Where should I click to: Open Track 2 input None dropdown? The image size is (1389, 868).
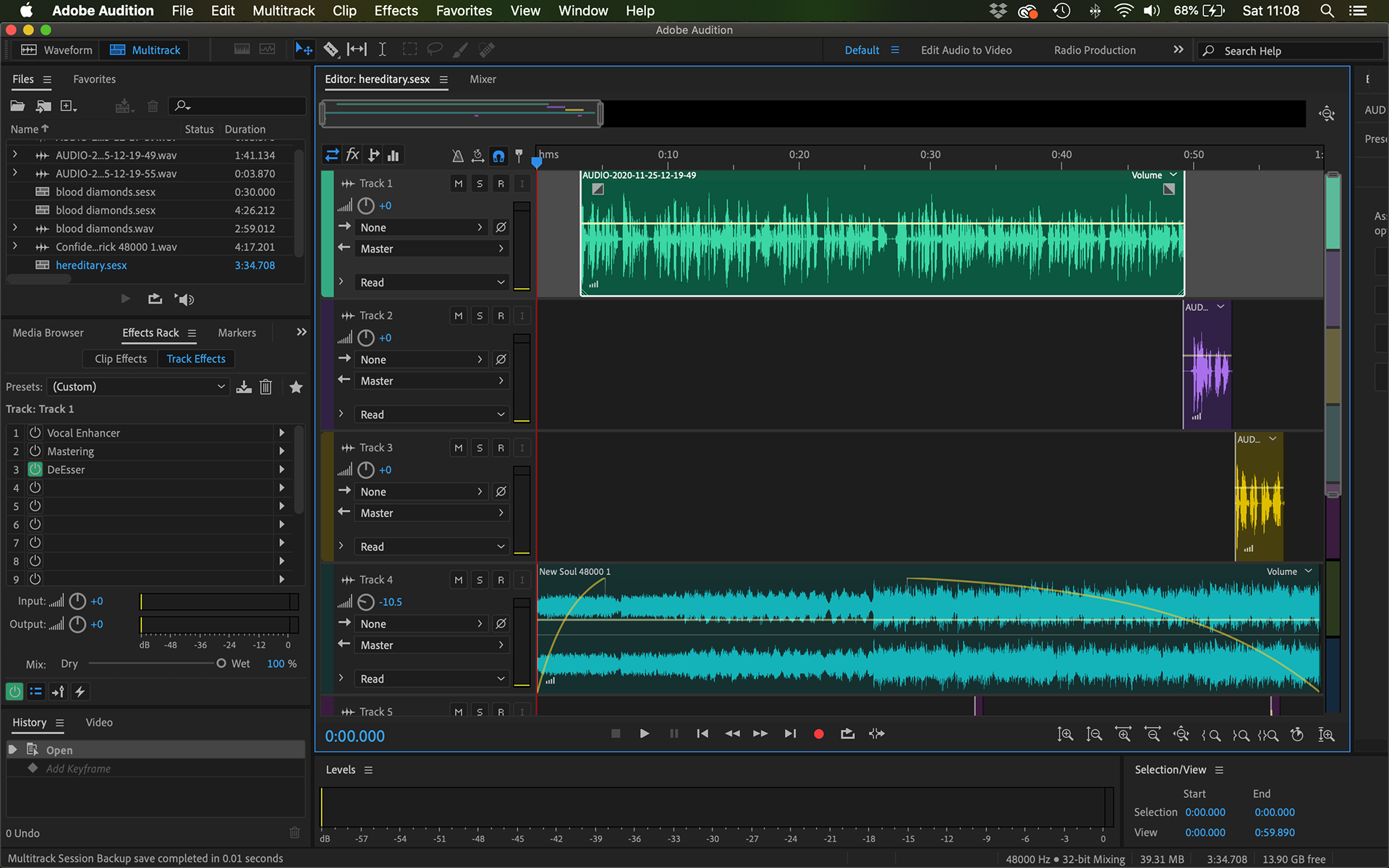(x=421, y=359)
